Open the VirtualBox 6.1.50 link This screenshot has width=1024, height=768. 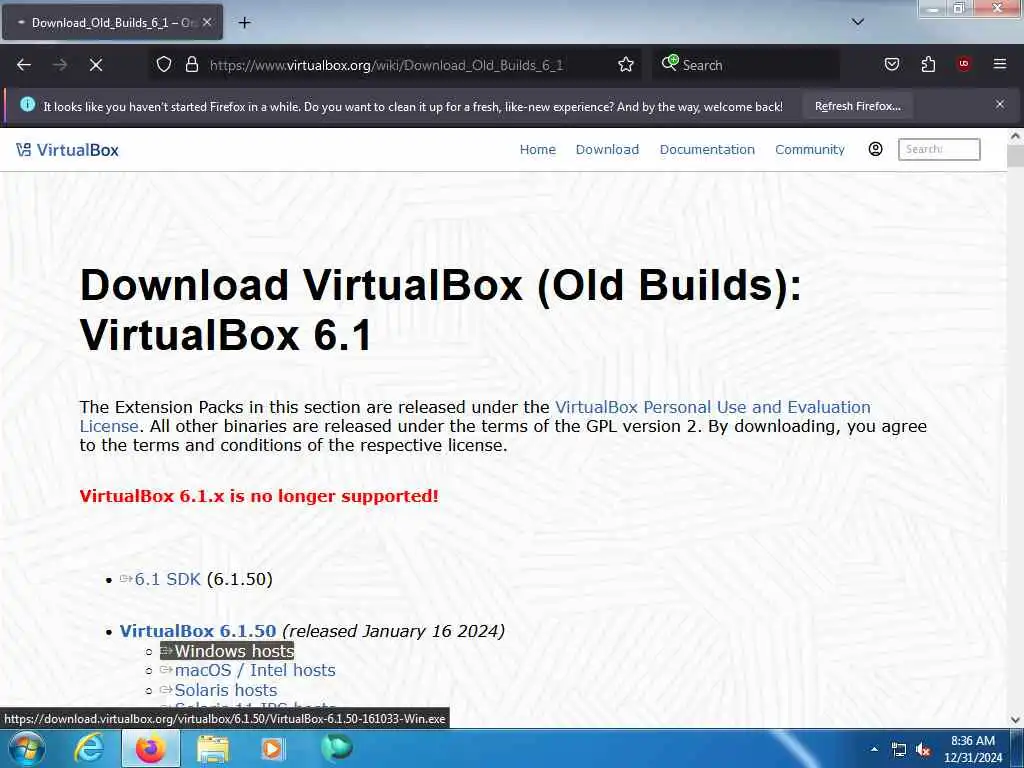[198, 631]
